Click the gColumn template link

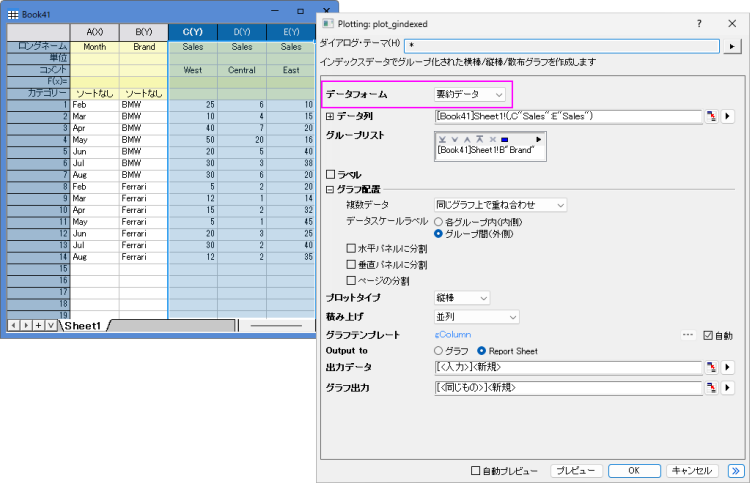click(x=452, y=335)
